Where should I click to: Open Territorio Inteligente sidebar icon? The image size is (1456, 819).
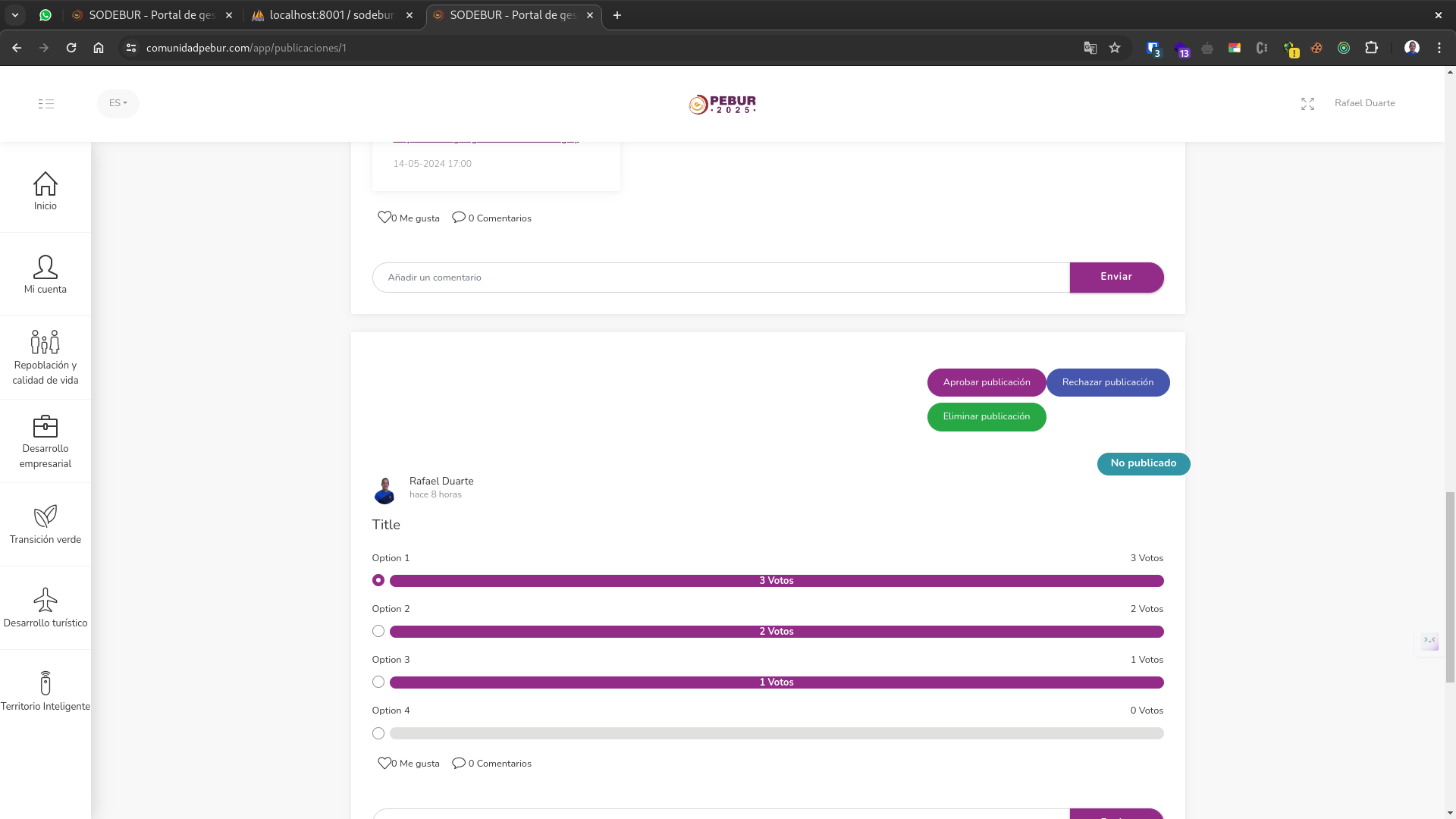coord(45,684)
